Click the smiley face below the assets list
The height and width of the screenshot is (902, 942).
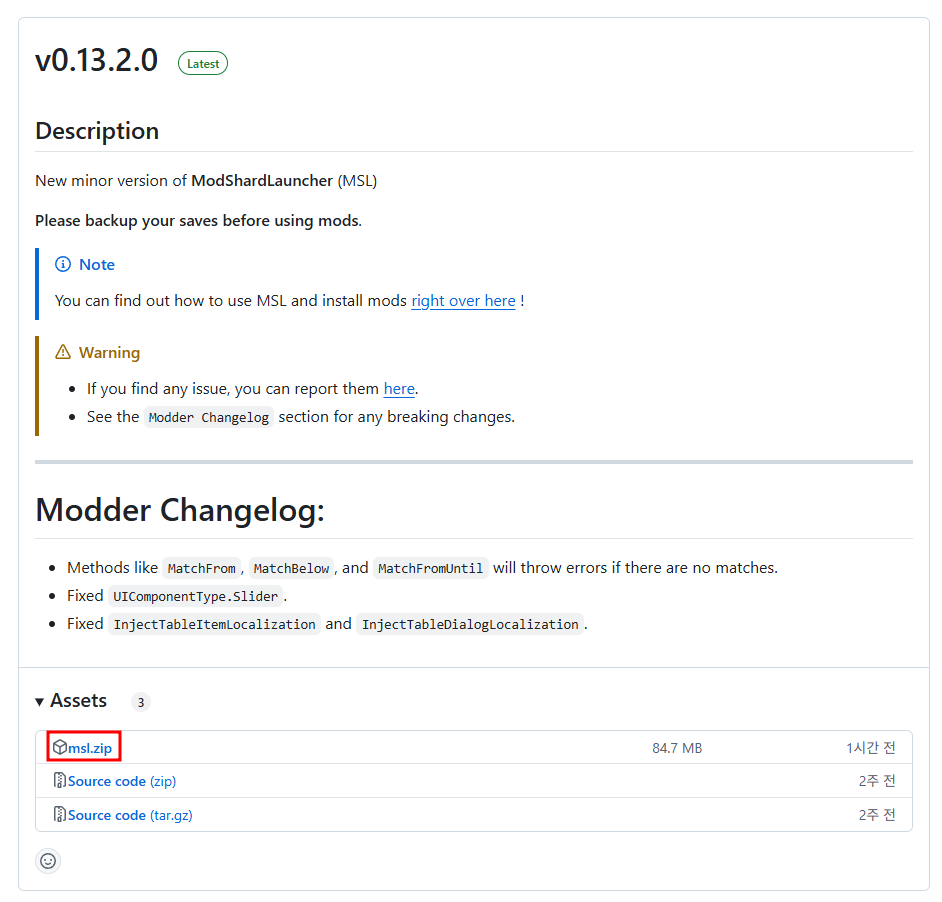[x=47, y=860]
